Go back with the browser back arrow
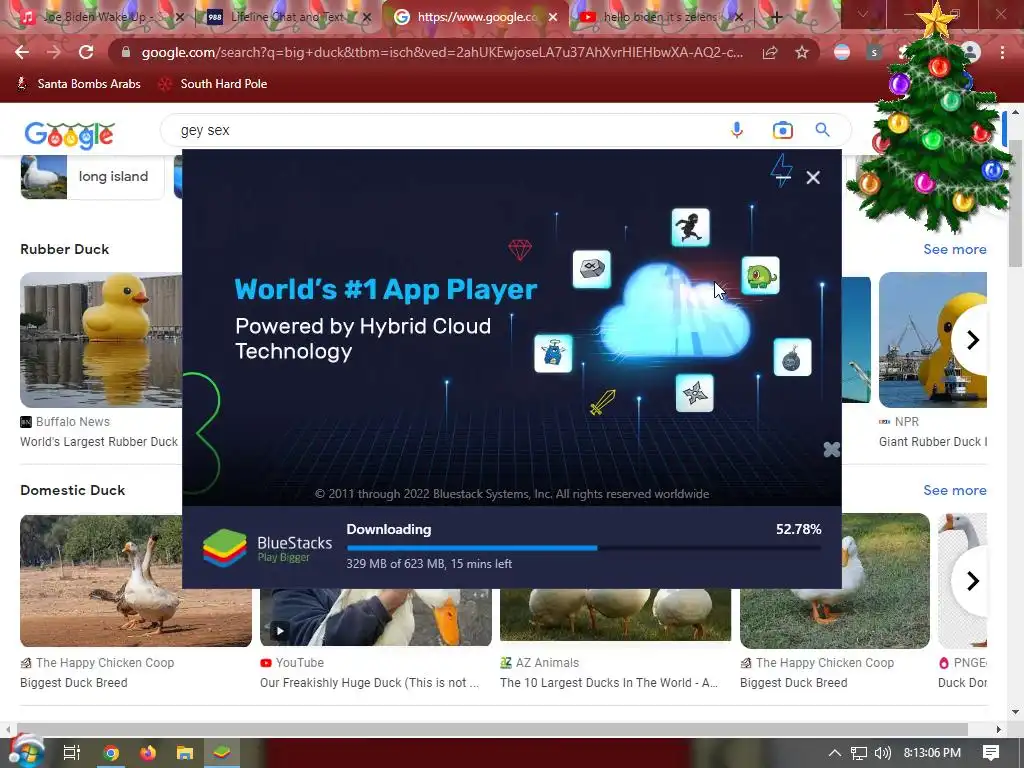 click(22, 52)
